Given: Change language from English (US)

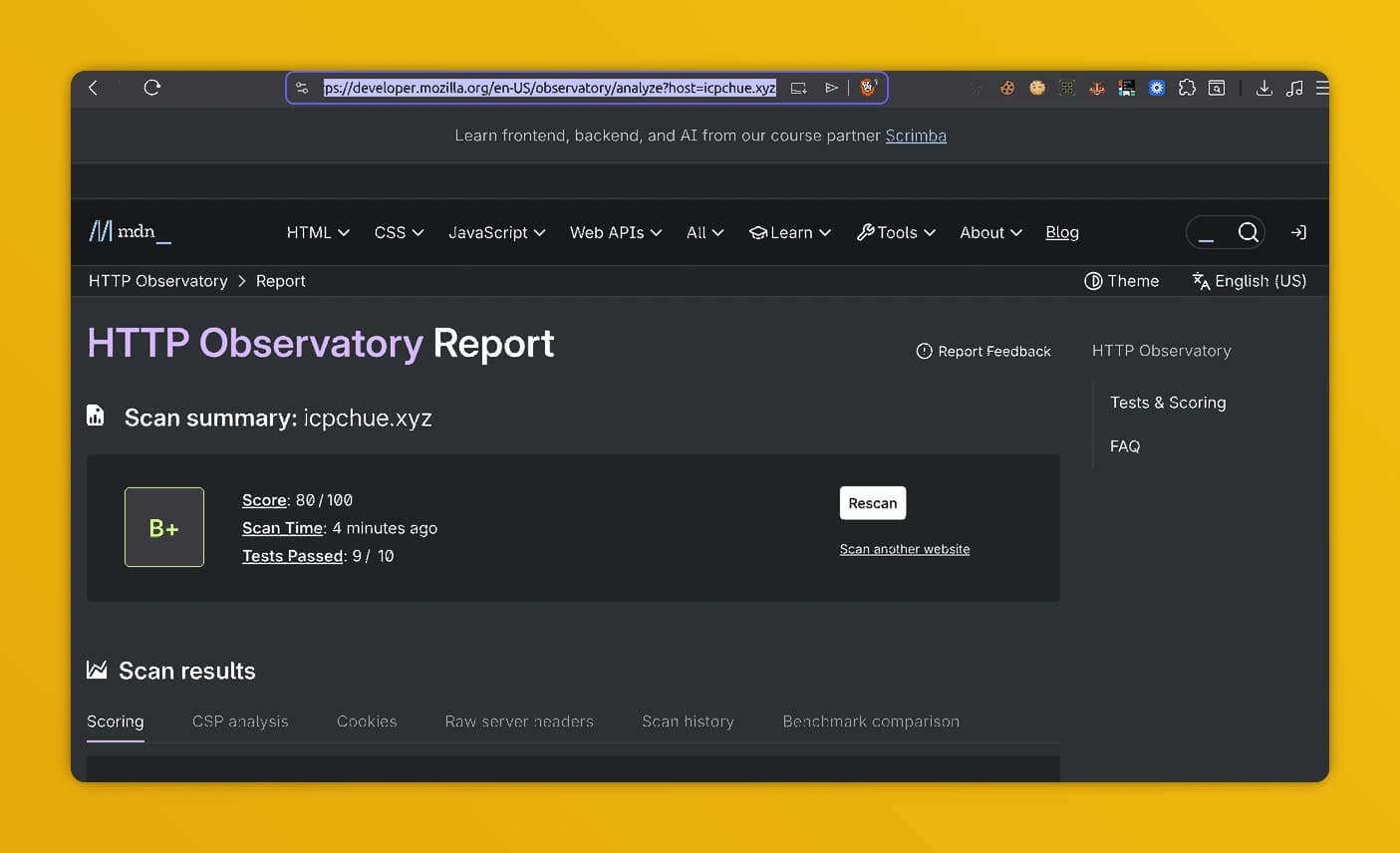Looking at the screenshot, I should pyautogui.click(x=1249, y=281).
